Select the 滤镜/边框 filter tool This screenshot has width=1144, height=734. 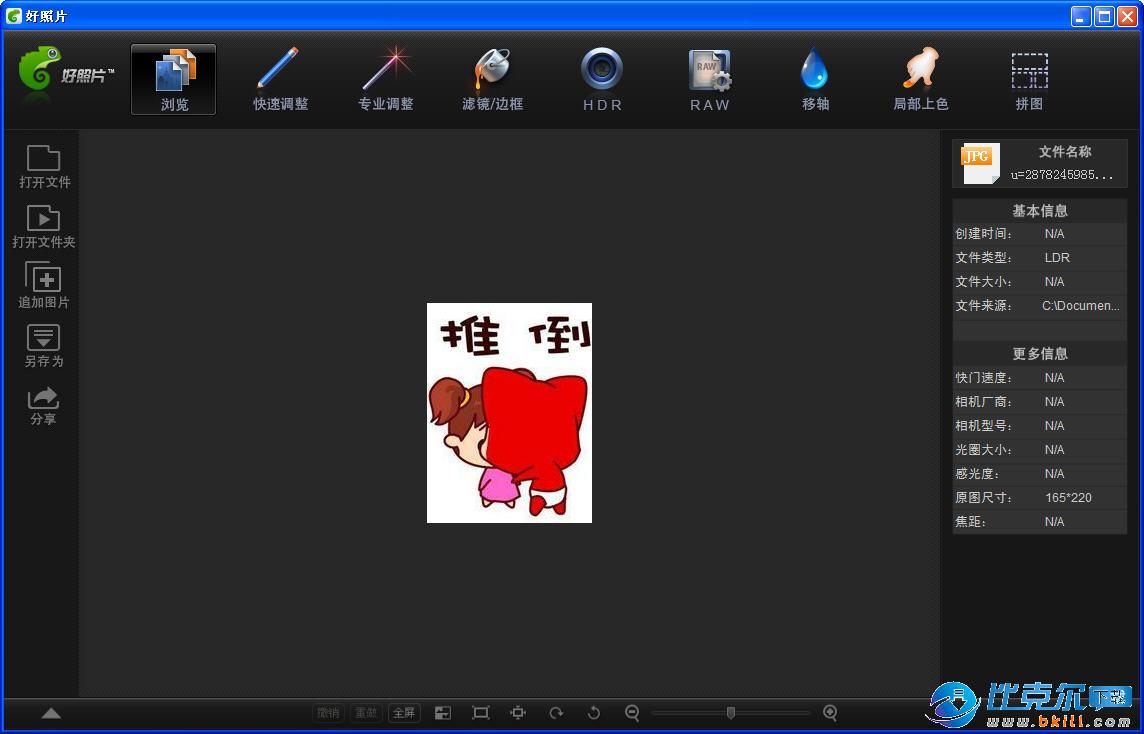(492, 79)
